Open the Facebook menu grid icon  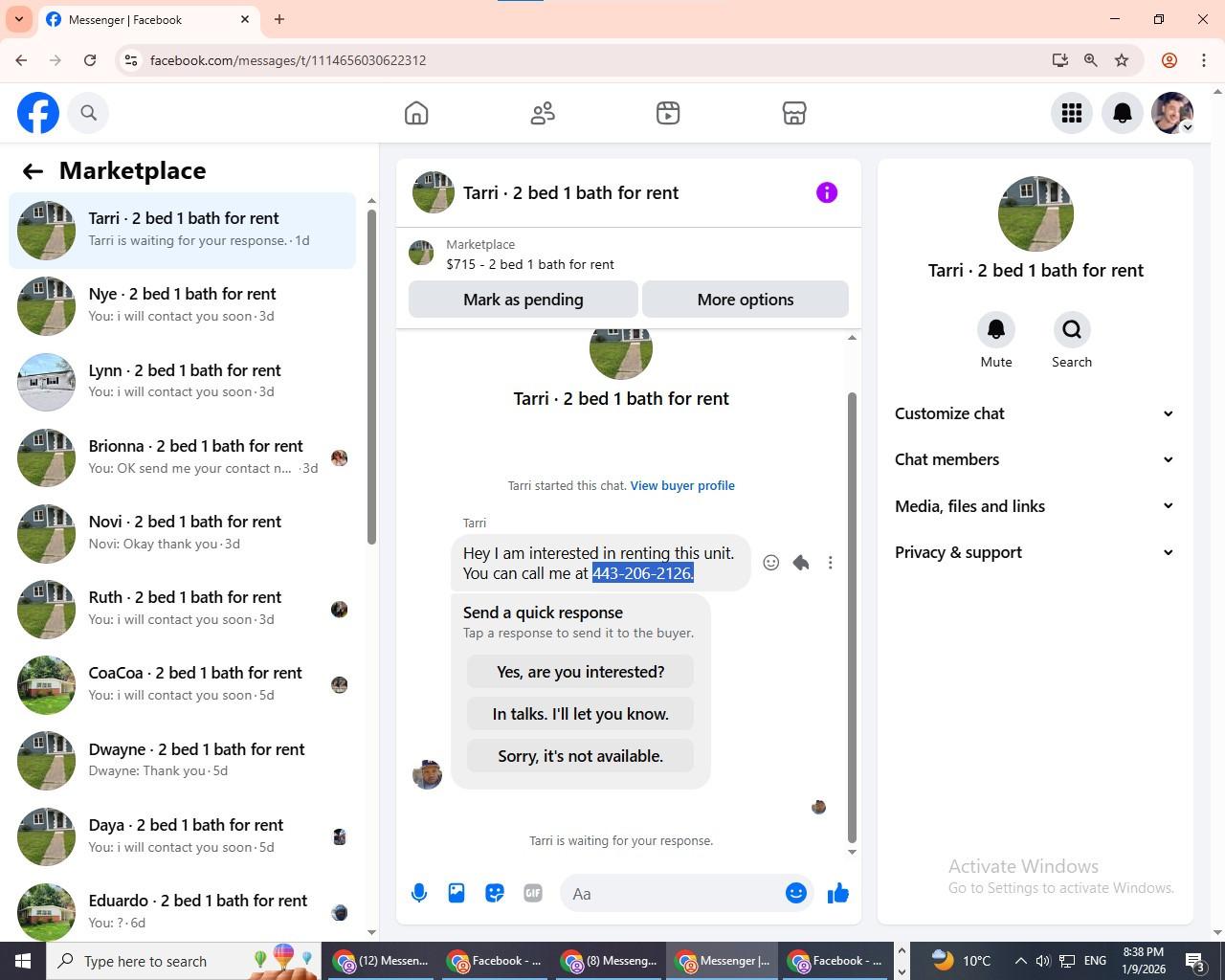pyautogui.click(x=1072, y=113)
